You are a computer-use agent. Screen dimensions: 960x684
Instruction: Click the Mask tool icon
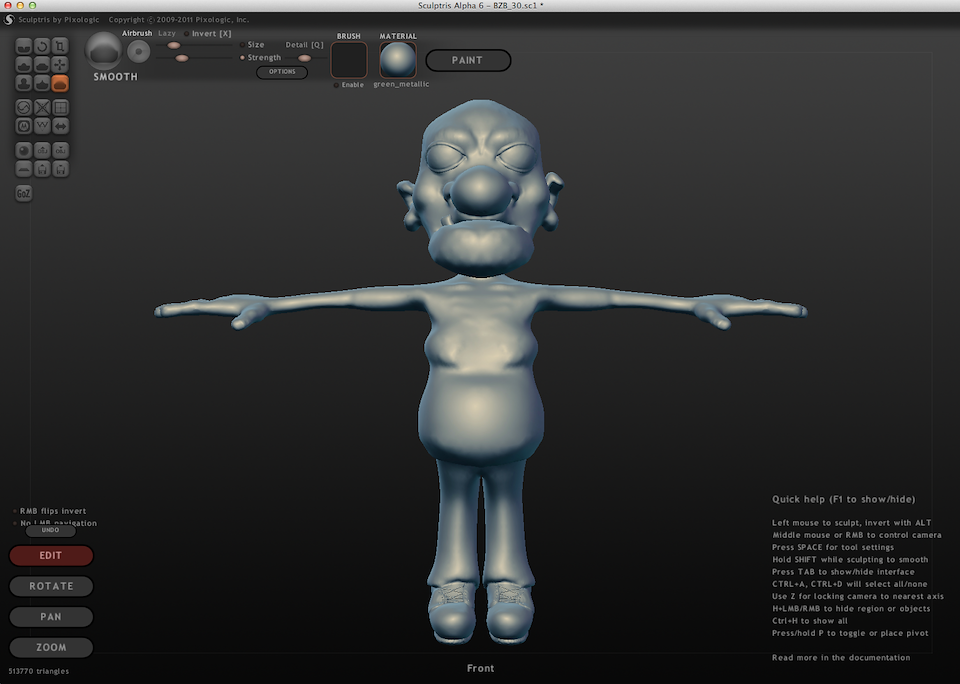[24, 126]
